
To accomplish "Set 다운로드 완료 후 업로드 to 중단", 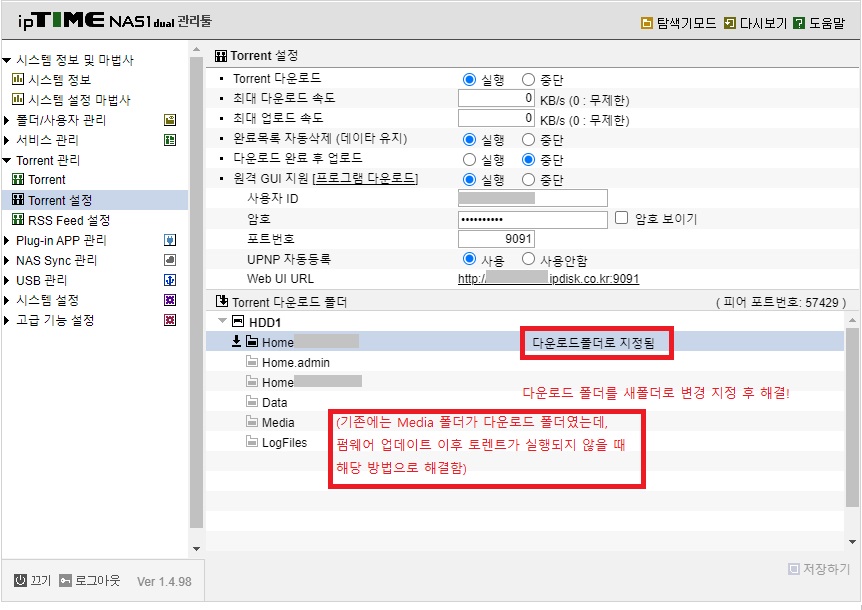I will (528, 160).
